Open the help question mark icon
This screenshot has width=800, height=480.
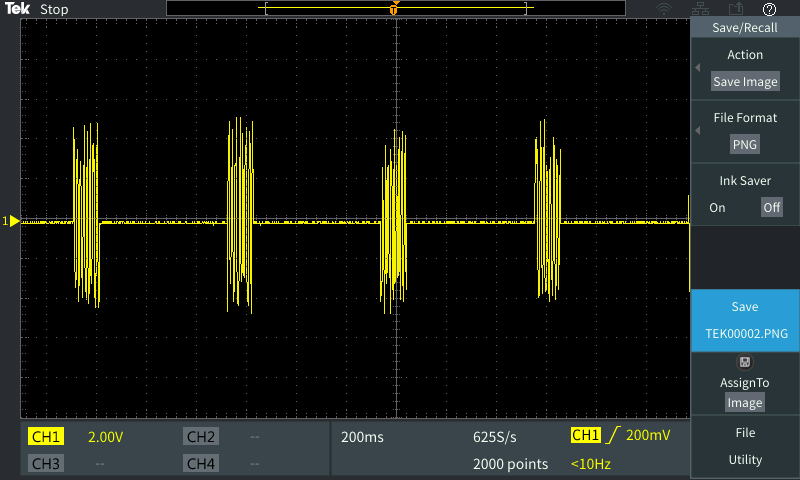click(x=769, y=9)
